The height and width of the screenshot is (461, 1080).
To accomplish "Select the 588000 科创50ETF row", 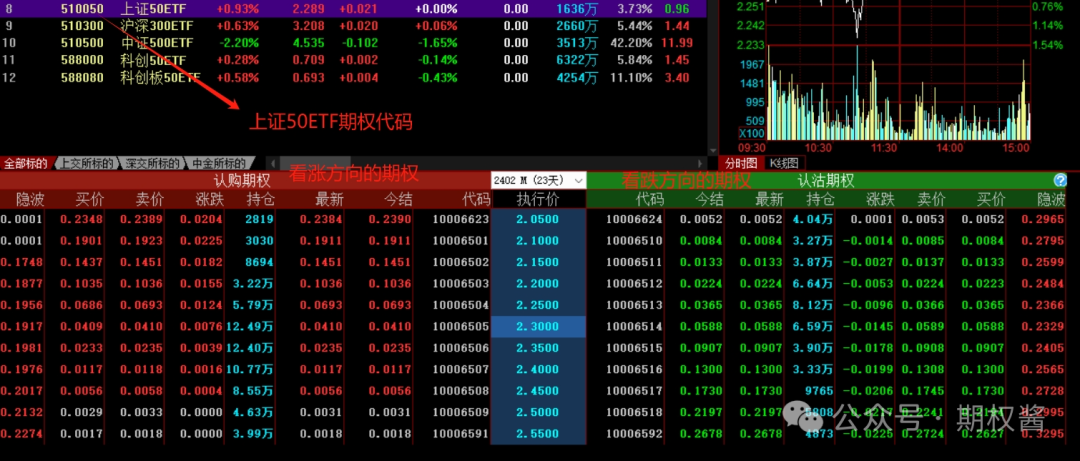I will pyautogui.click(x=353, y=60).
